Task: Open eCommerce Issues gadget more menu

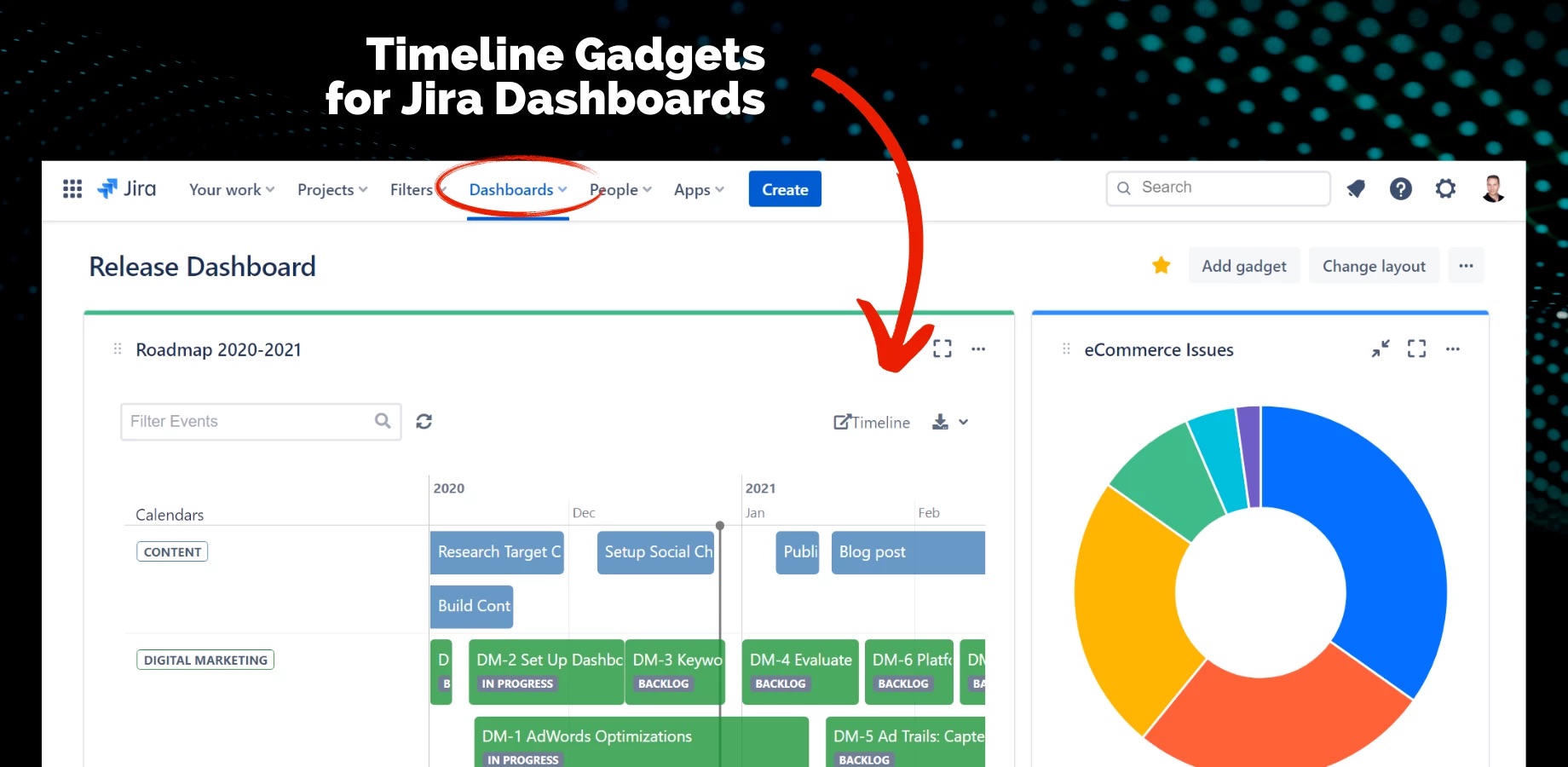Action: coord(1453,349)
